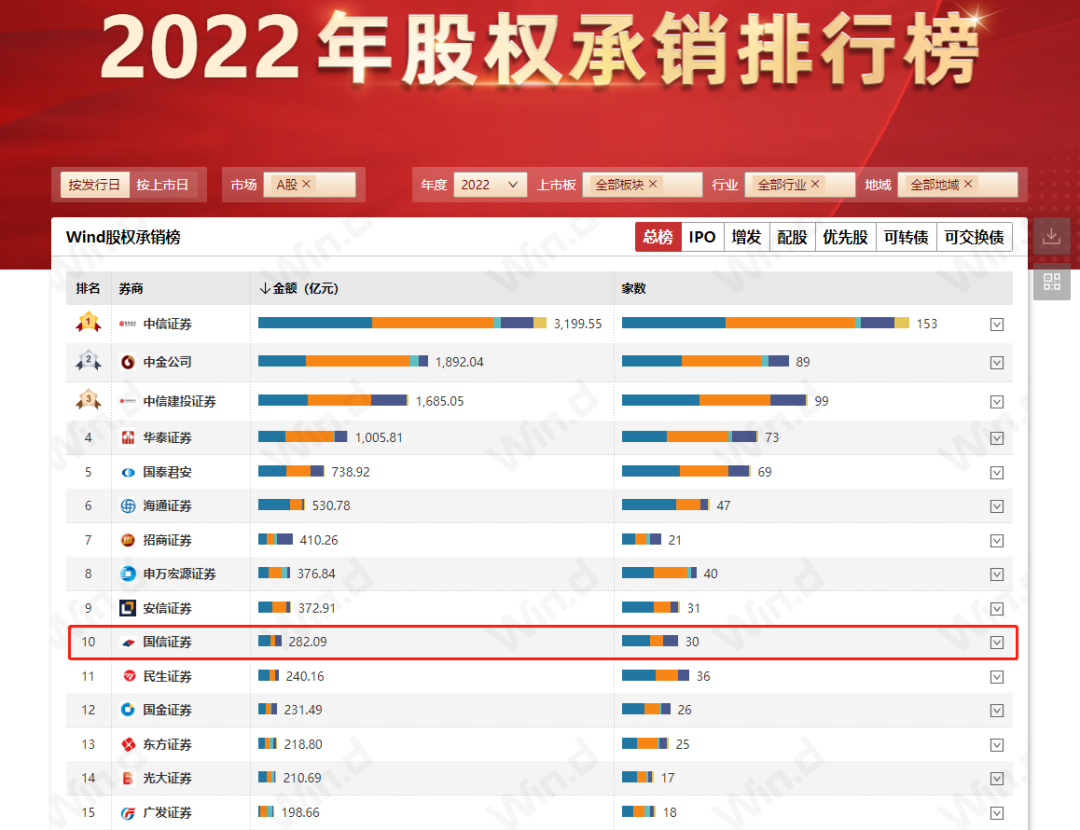
Task: Click the 民生证券 logo icon
Action: pyautogui.click(x=129, y=676)
